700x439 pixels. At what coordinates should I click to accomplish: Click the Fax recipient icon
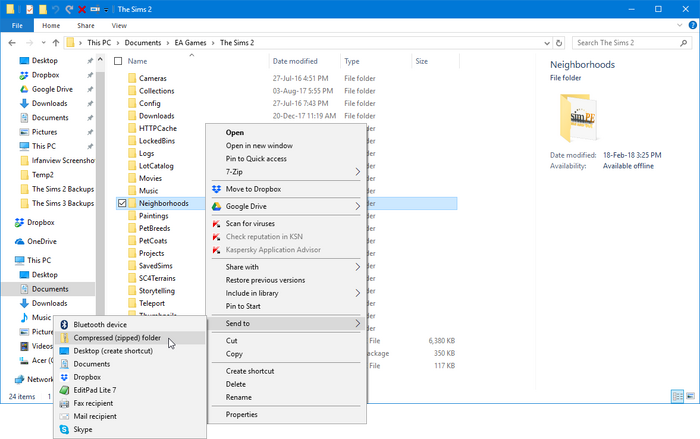[64, 403]
